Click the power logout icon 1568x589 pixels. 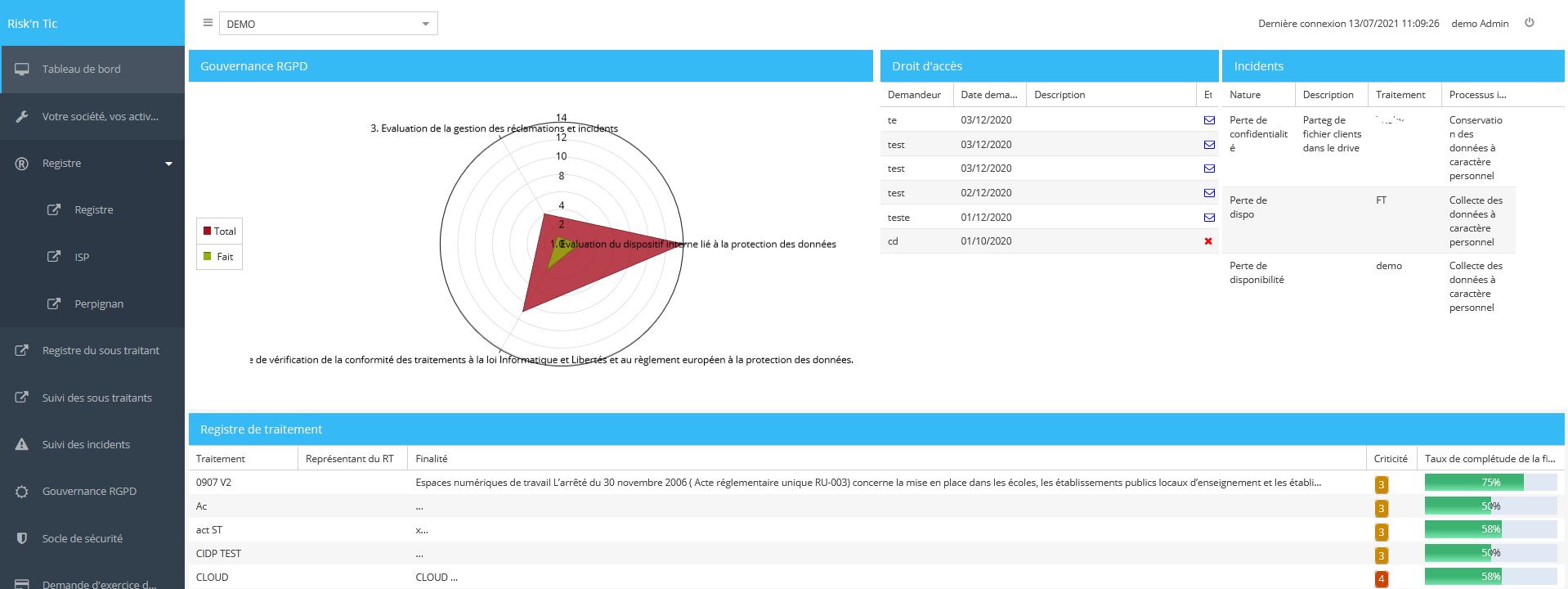[x=1529, y=23]
